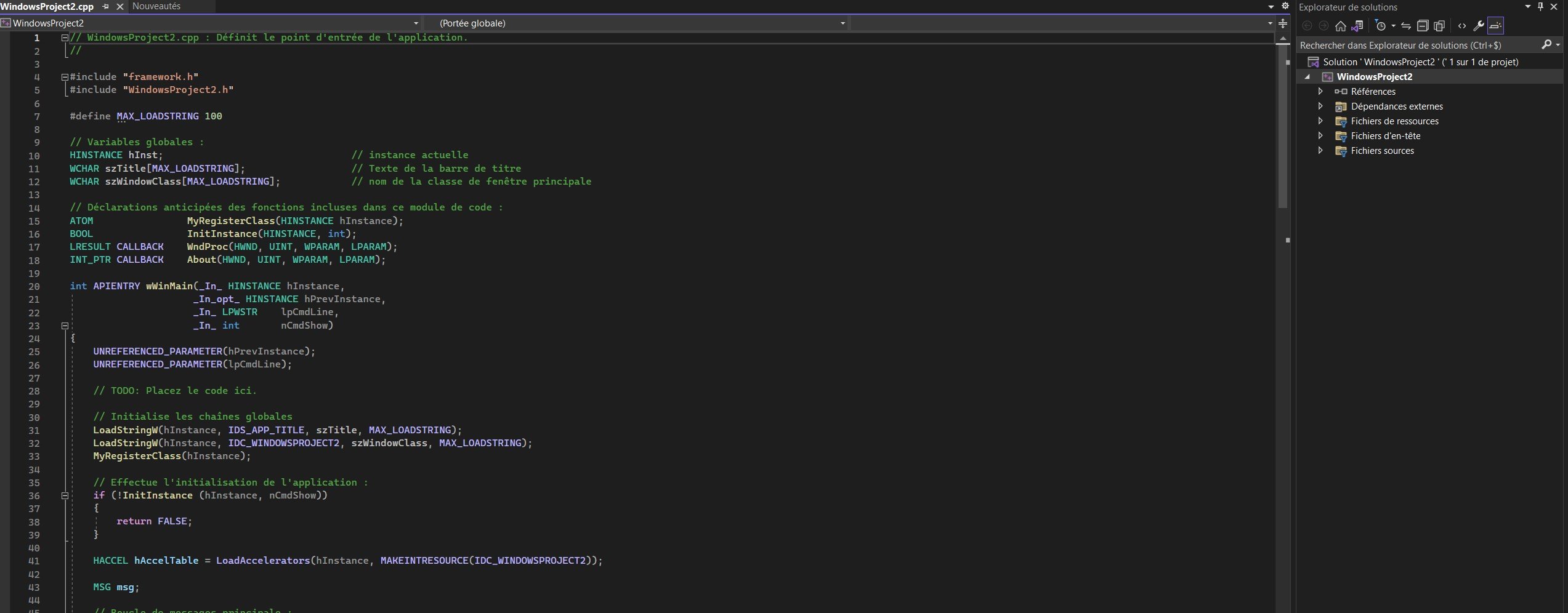Expand the Fichiers d'en-tête folder
Viewport: 1568px width, 613px height.
(1320, 135)
